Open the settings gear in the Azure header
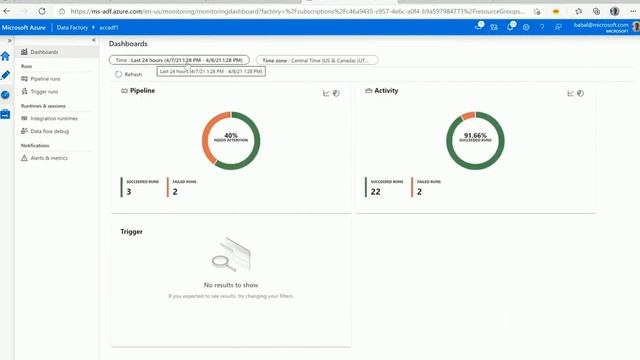 [526, 27]
